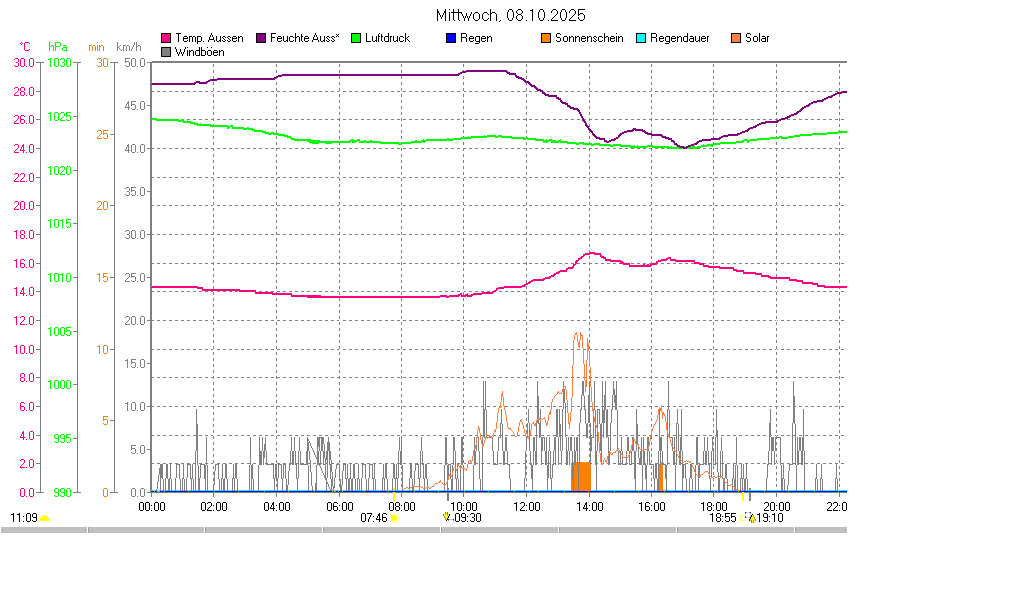Click the marker icon at 09:30
Screen dimensions: 1024x608
point(446,517)
